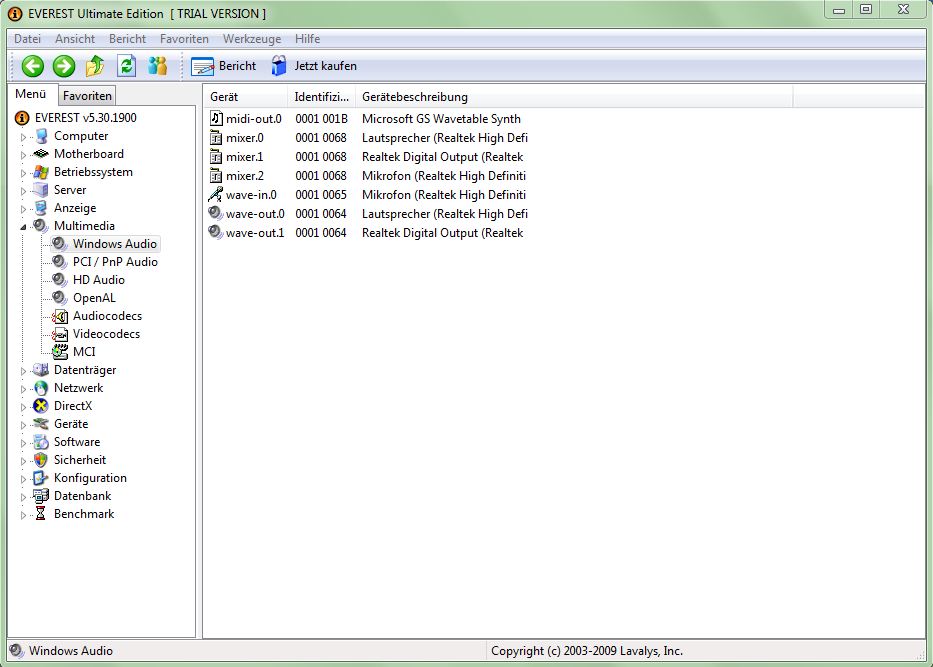Screen dimensions: 933x667
Task: Sort by the Identifizi... column header
Action: pos(322,97)
